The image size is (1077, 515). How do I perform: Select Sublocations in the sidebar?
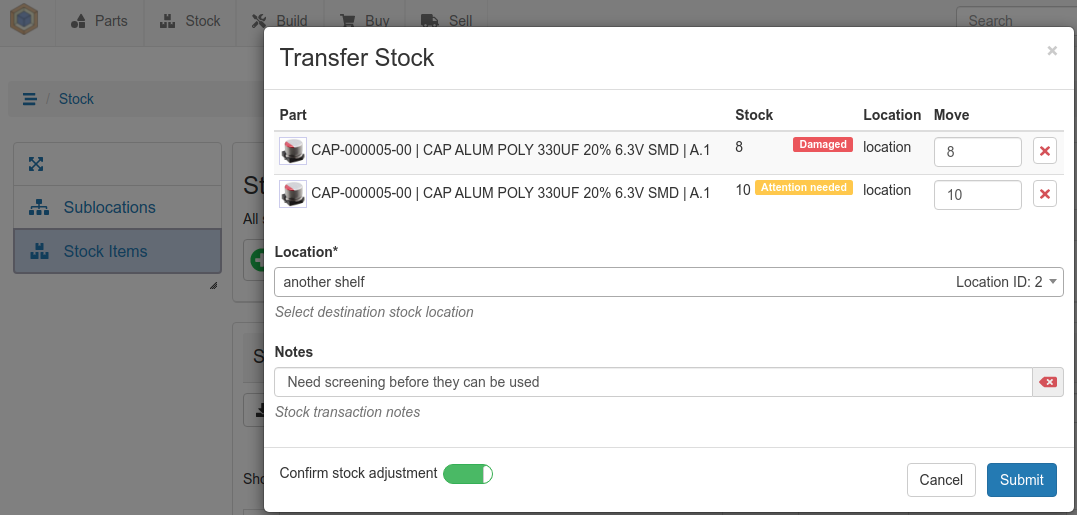109,208
